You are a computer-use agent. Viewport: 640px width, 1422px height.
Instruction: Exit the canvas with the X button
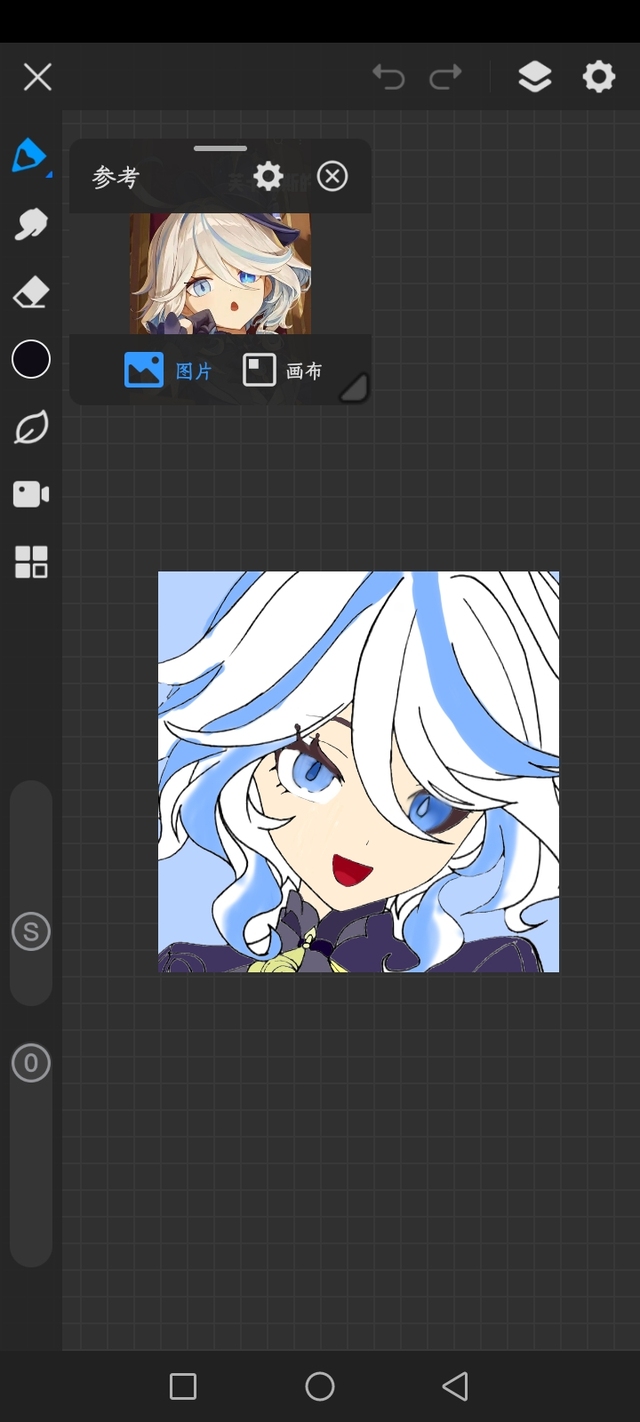37,77
